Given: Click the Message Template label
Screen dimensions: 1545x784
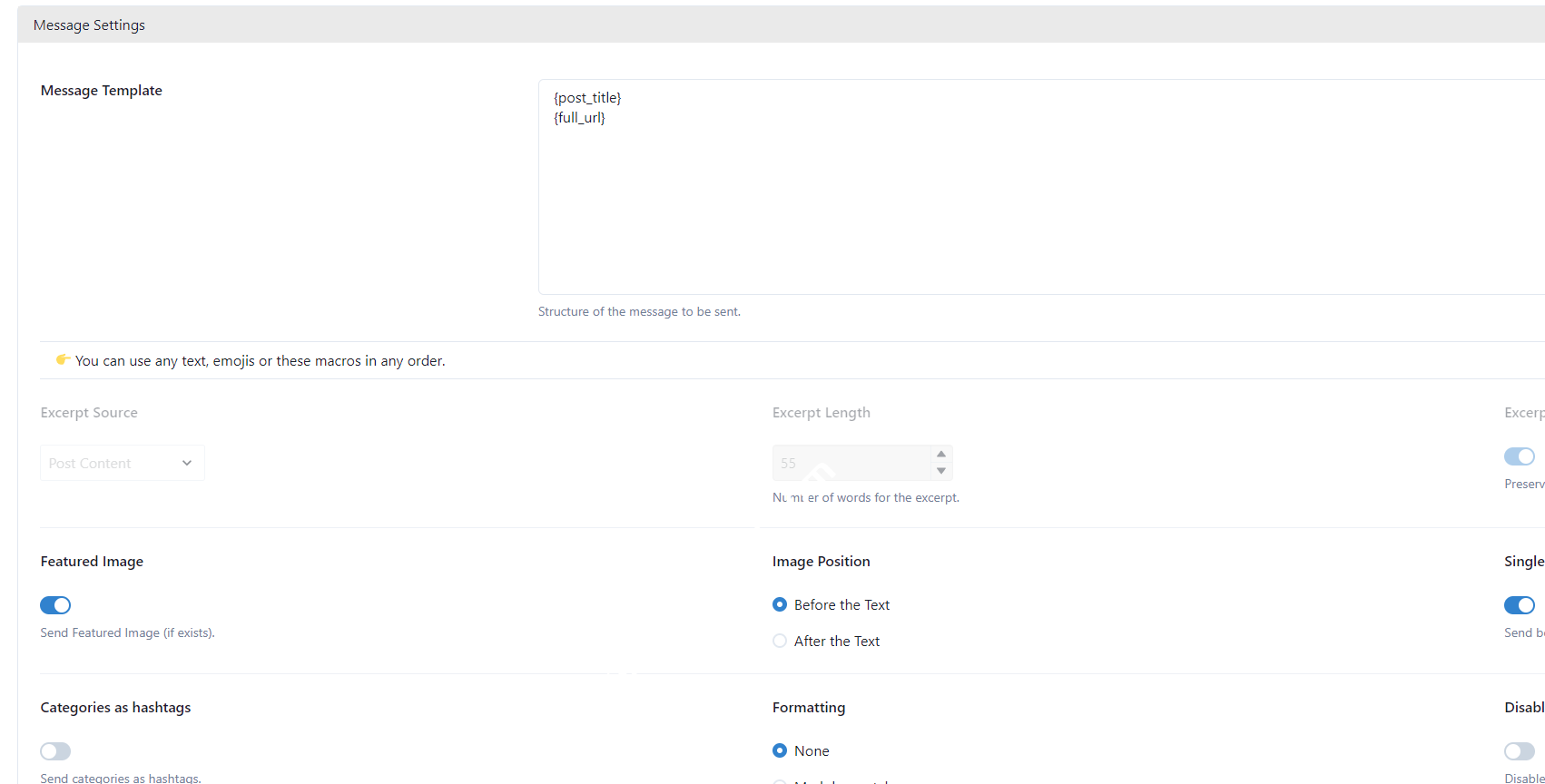Looking at the screenshot, I should (x=102, y=90).
